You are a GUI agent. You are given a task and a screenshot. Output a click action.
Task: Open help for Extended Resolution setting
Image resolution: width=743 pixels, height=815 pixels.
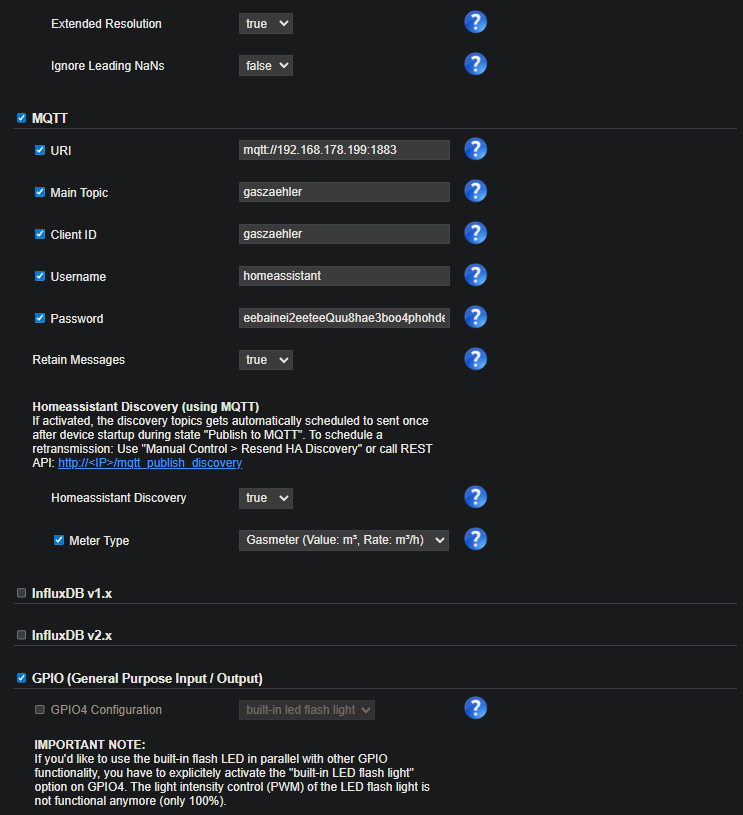[x=476, y=22]
